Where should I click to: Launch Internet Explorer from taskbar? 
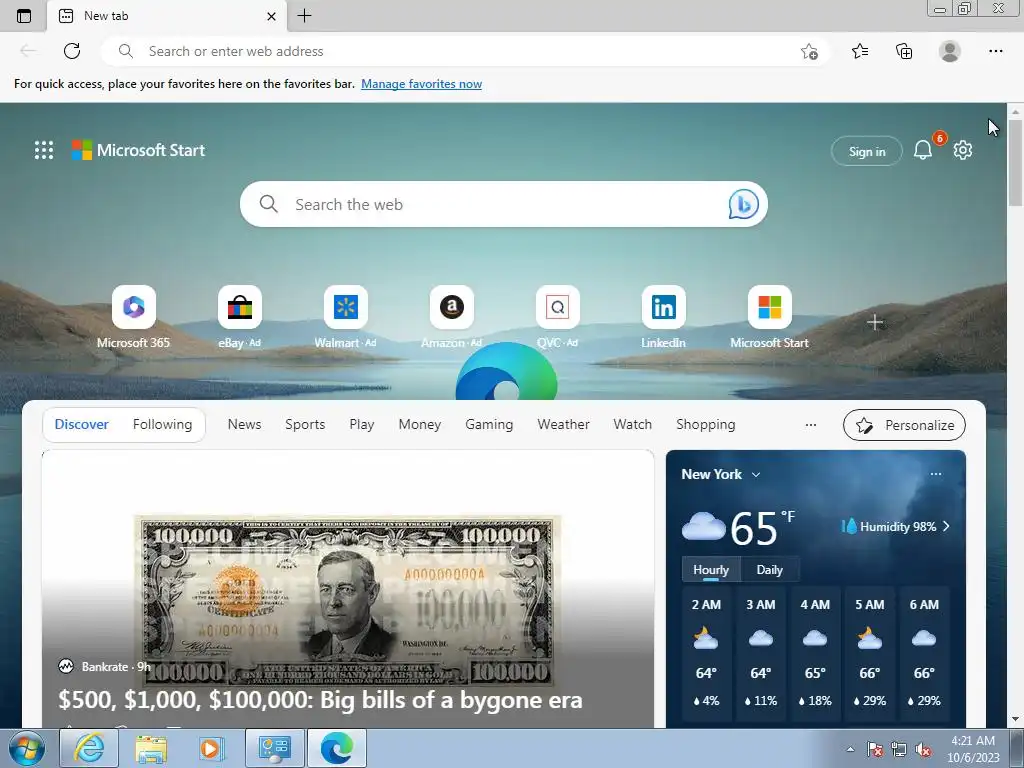(x=89, y=748)
